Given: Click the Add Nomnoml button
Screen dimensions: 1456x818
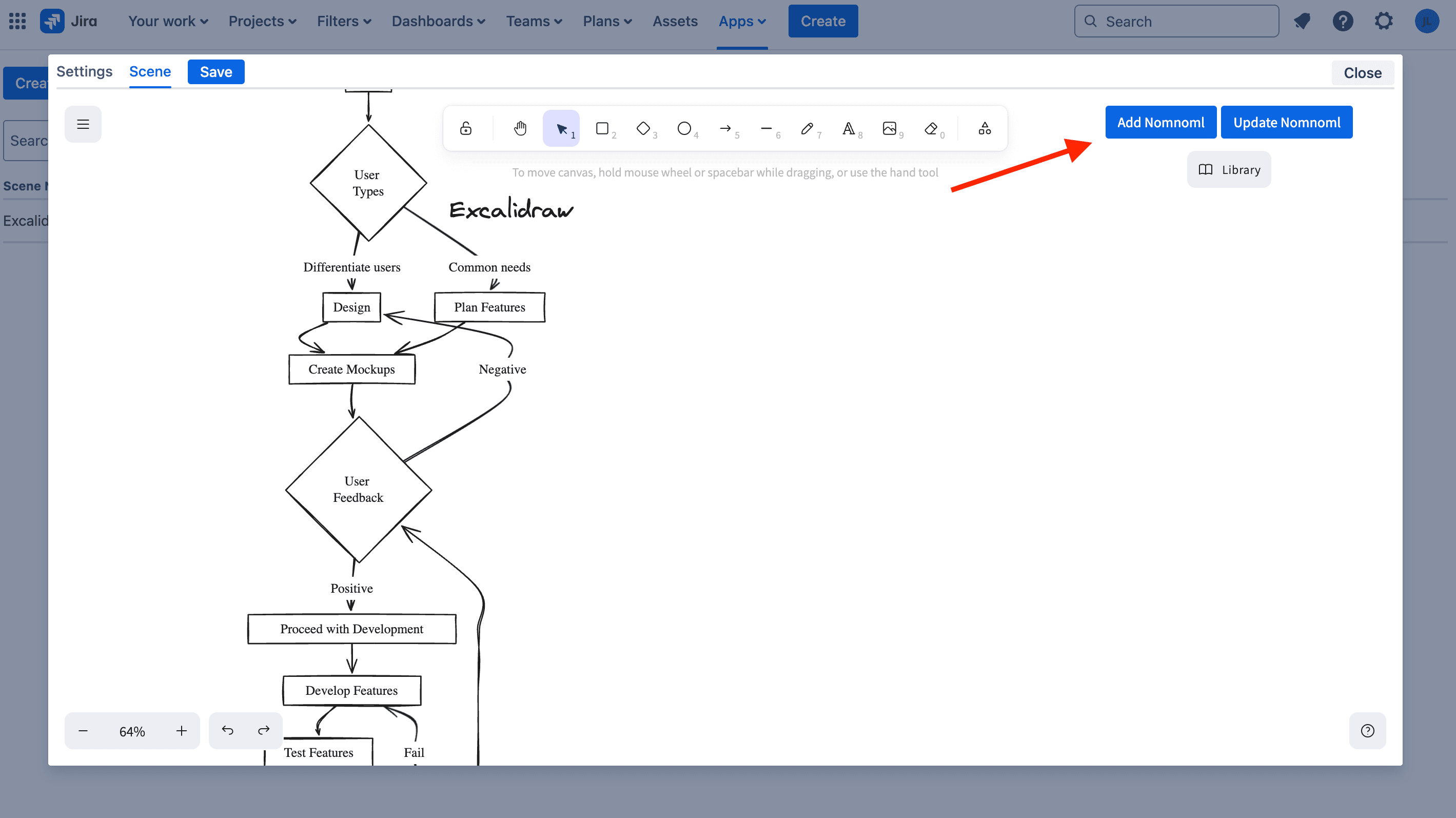Looking at the screenshot, I should point(1161,122).
